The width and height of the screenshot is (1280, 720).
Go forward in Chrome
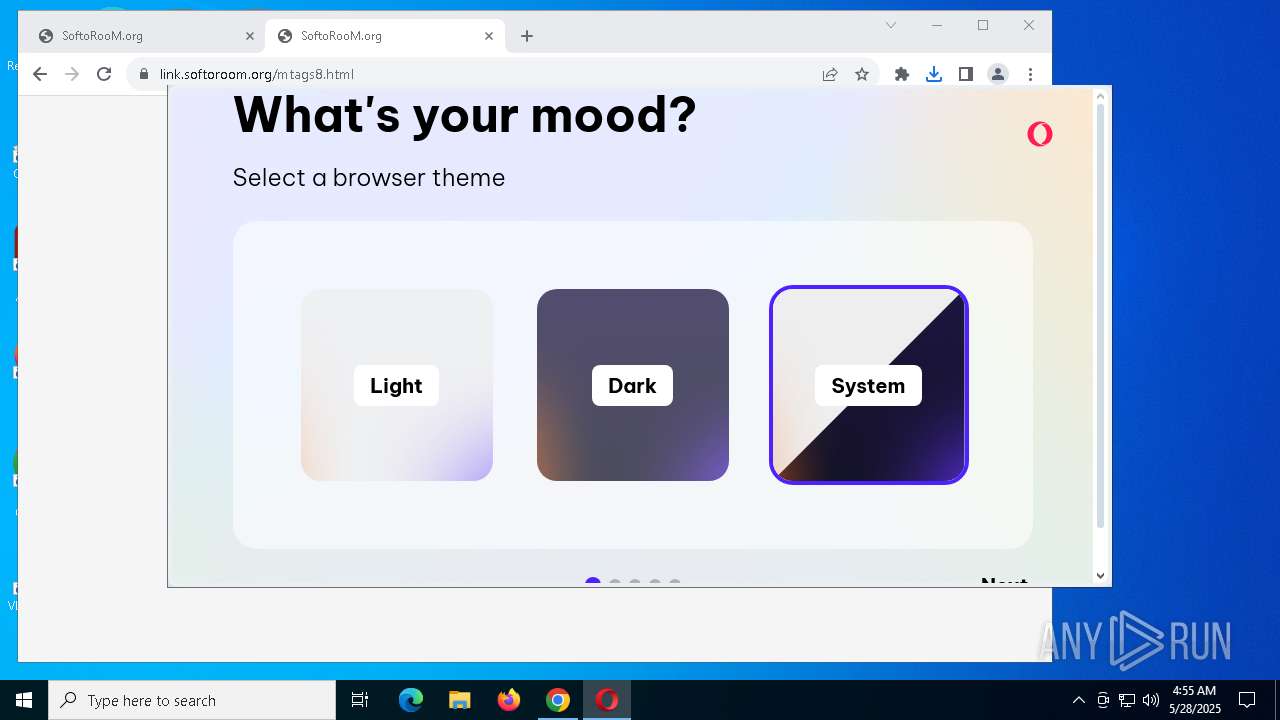(72, 74)
